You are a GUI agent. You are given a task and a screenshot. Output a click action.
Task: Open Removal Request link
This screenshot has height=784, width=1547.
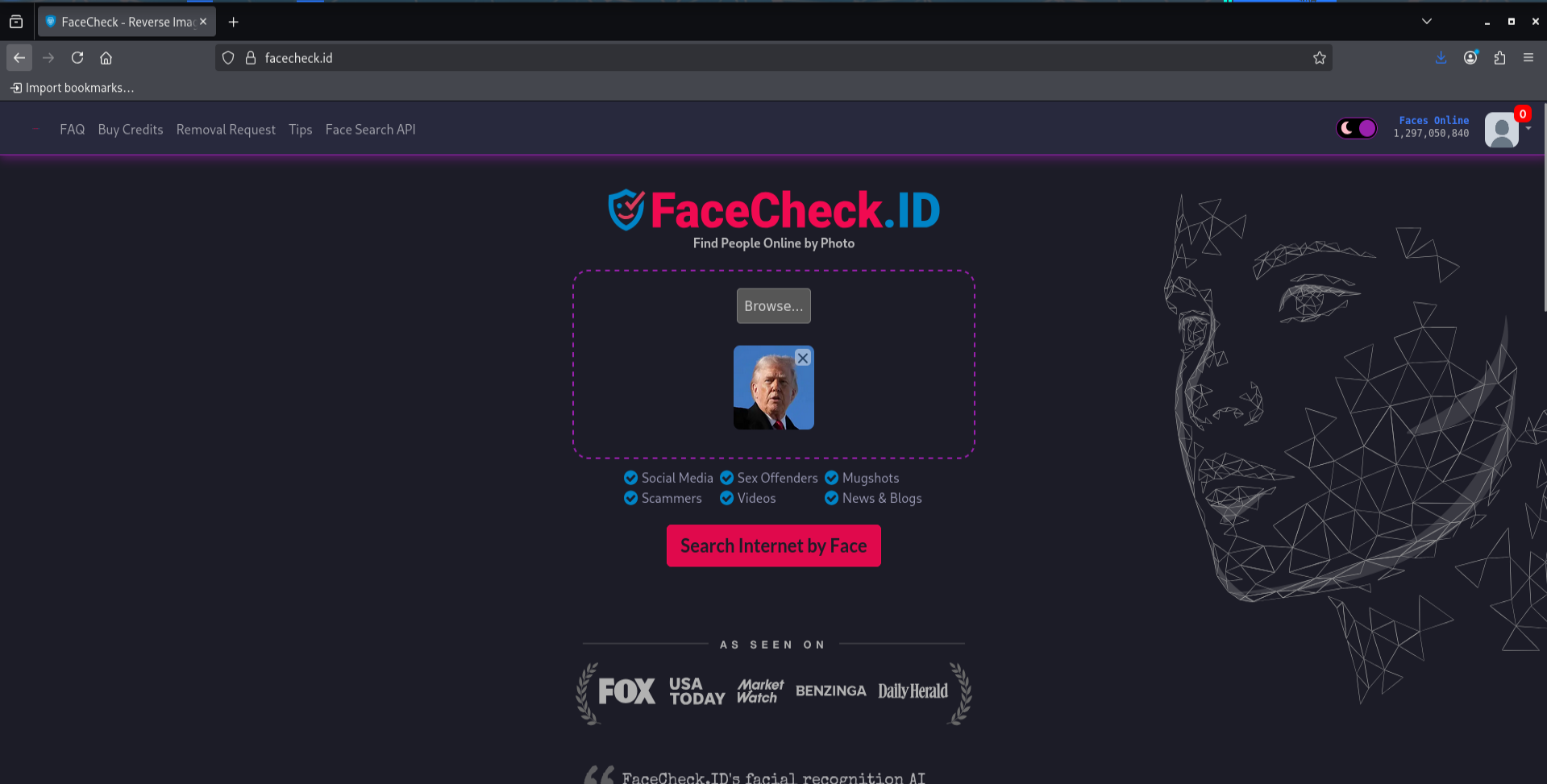[x=226, y=129]
